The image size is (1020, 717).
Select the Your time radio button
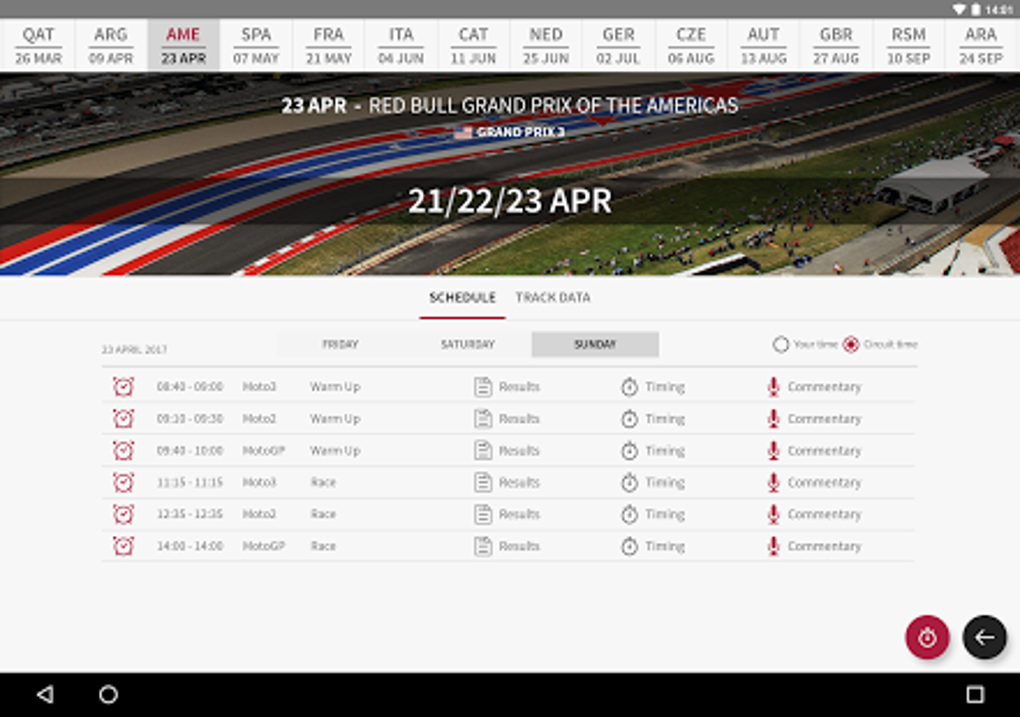pos(781,344)
